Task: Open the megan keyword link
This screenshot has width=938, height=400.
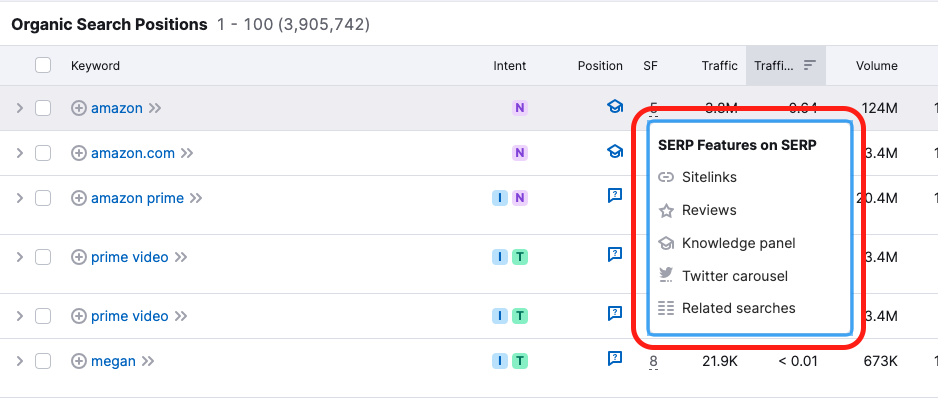Action: pos(113,361)
